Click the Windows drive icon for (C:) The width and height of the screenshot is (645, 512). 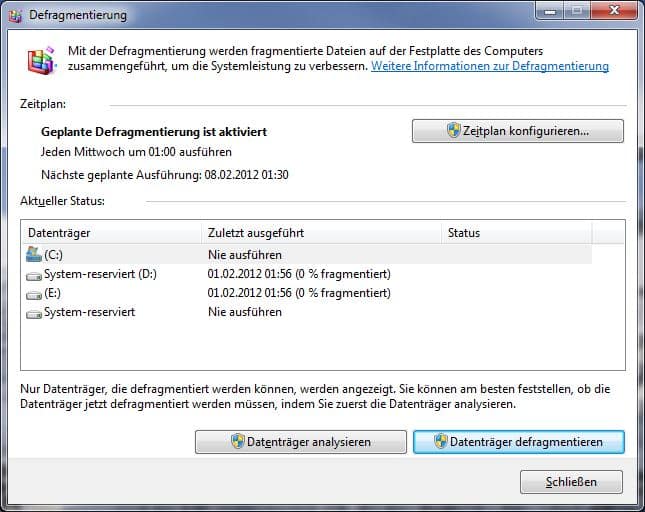tap(34, 255)
